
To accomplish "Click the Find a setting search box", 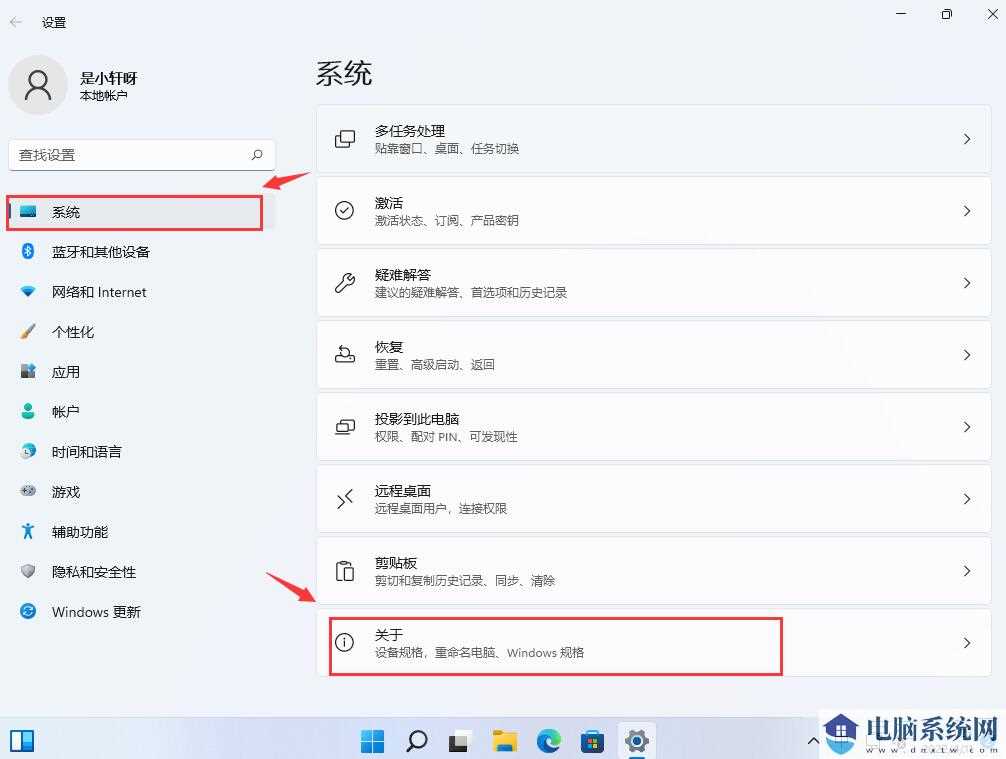I will pyautogui.click(x=140, y=155).
